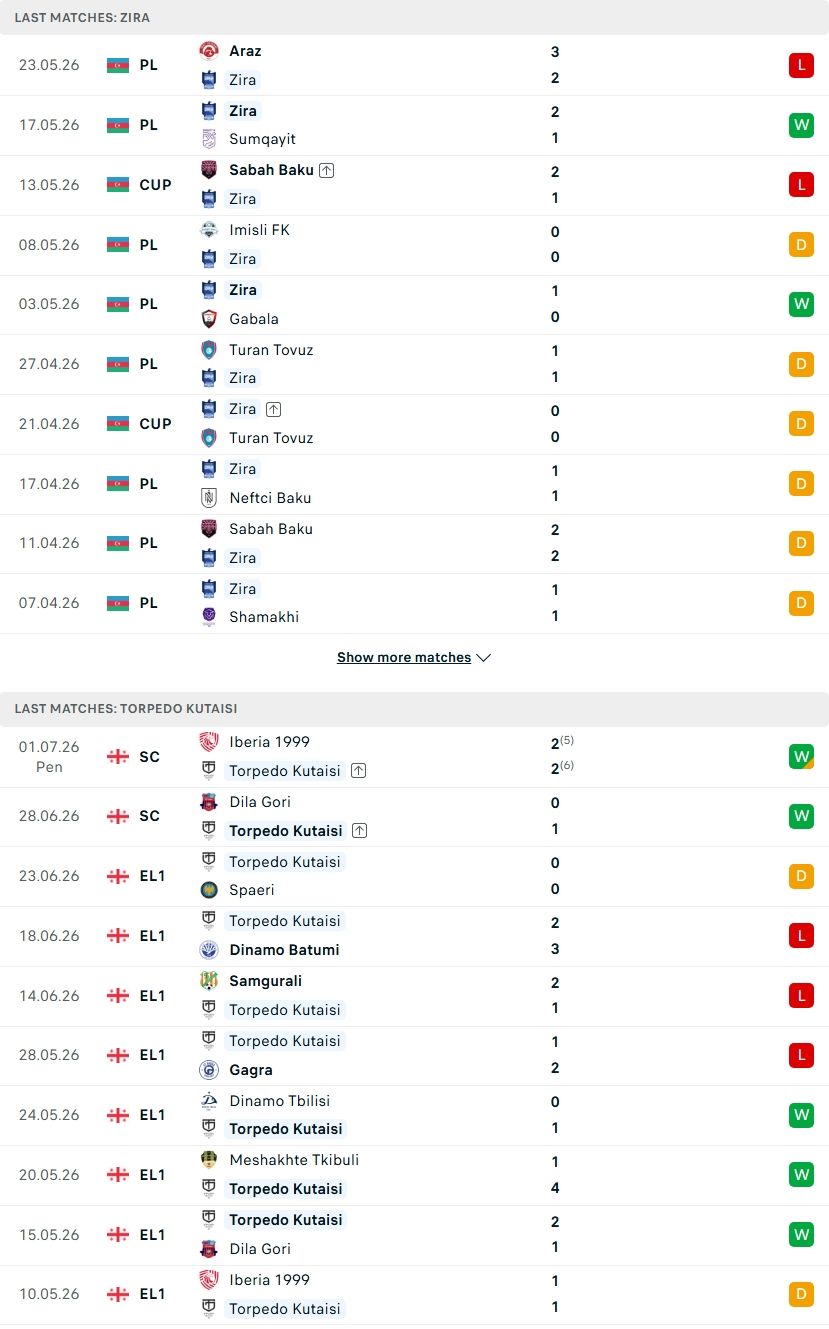This screenshot has height=1329, width=829.
Task: Click the Araz team logo
Action: click(209, 51)
